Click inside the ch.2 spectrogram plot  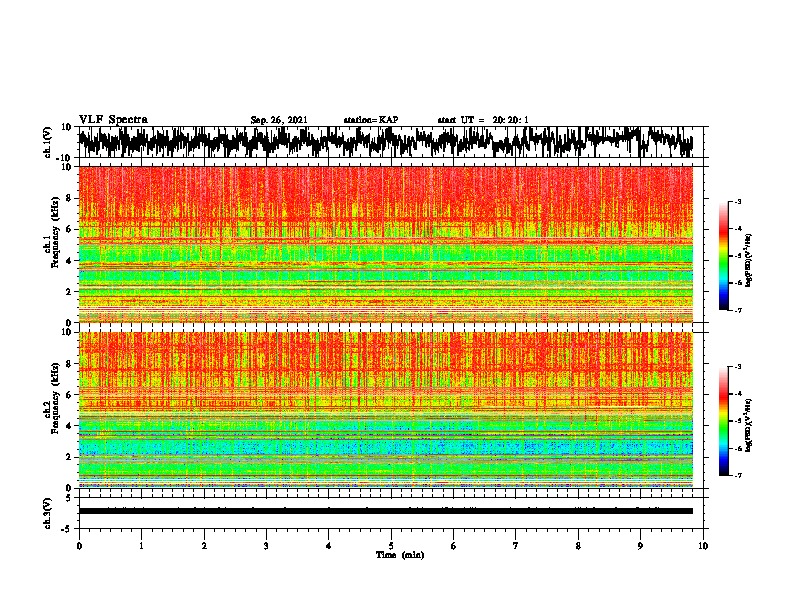(x=386, y=410)
